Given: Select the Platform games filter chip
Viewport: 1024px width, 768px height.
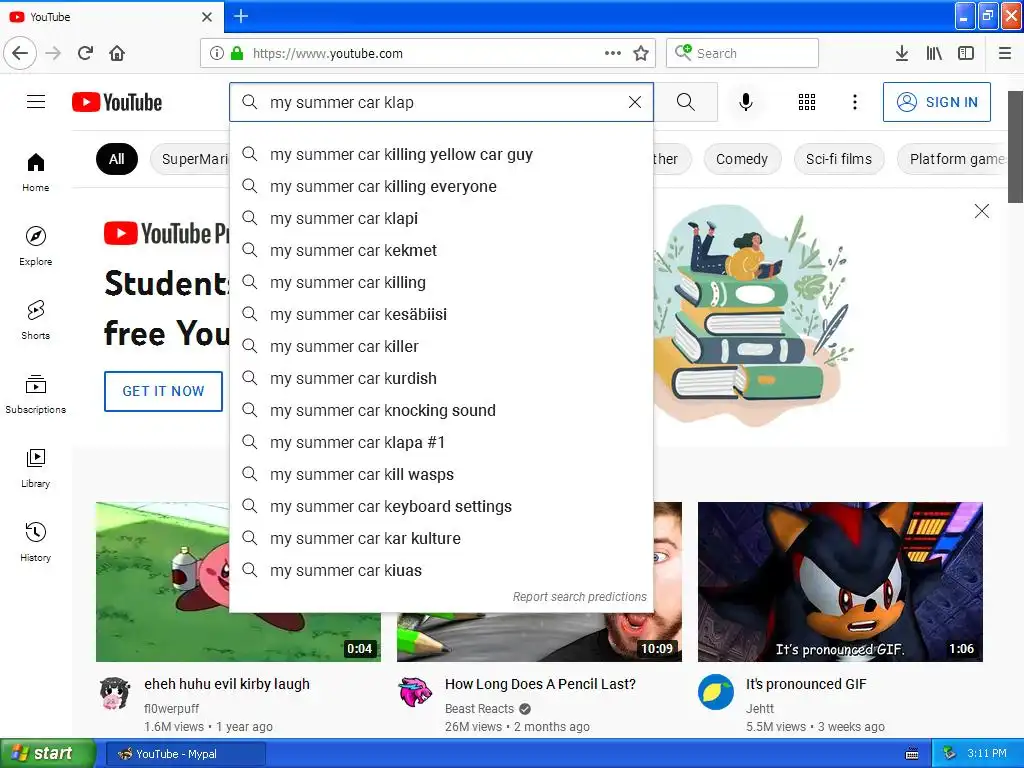Looking at the screenshot, I should click(953, 159).
